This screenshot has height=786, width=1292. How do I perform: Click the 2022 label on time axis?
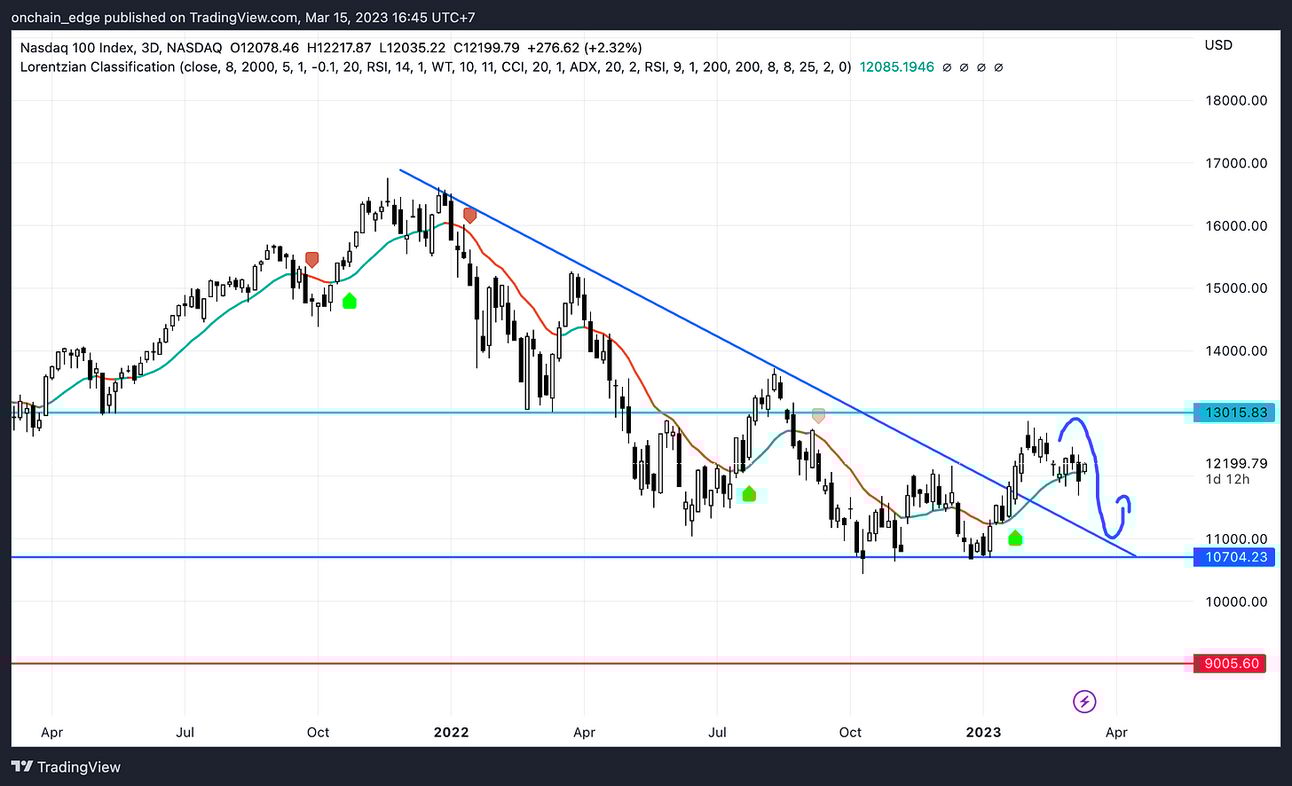click(x=451, y=732)
